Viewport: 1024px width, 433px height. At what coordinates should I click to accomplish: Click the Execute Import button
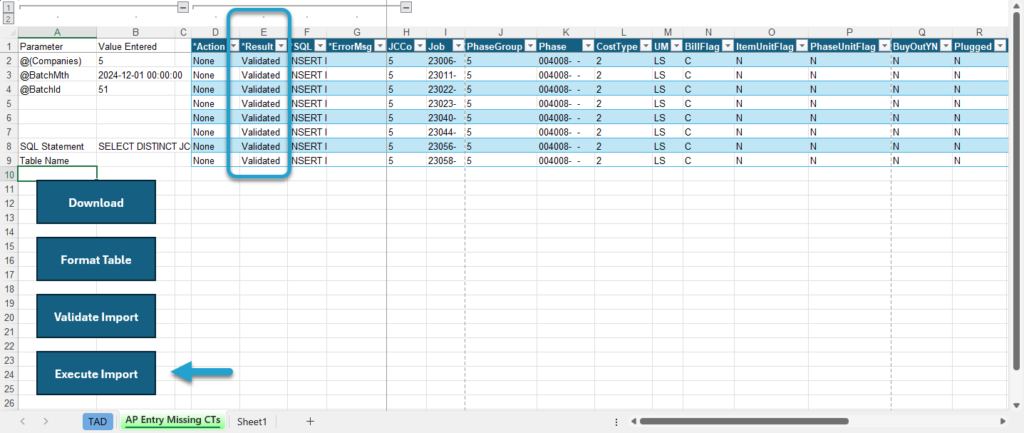96,374
